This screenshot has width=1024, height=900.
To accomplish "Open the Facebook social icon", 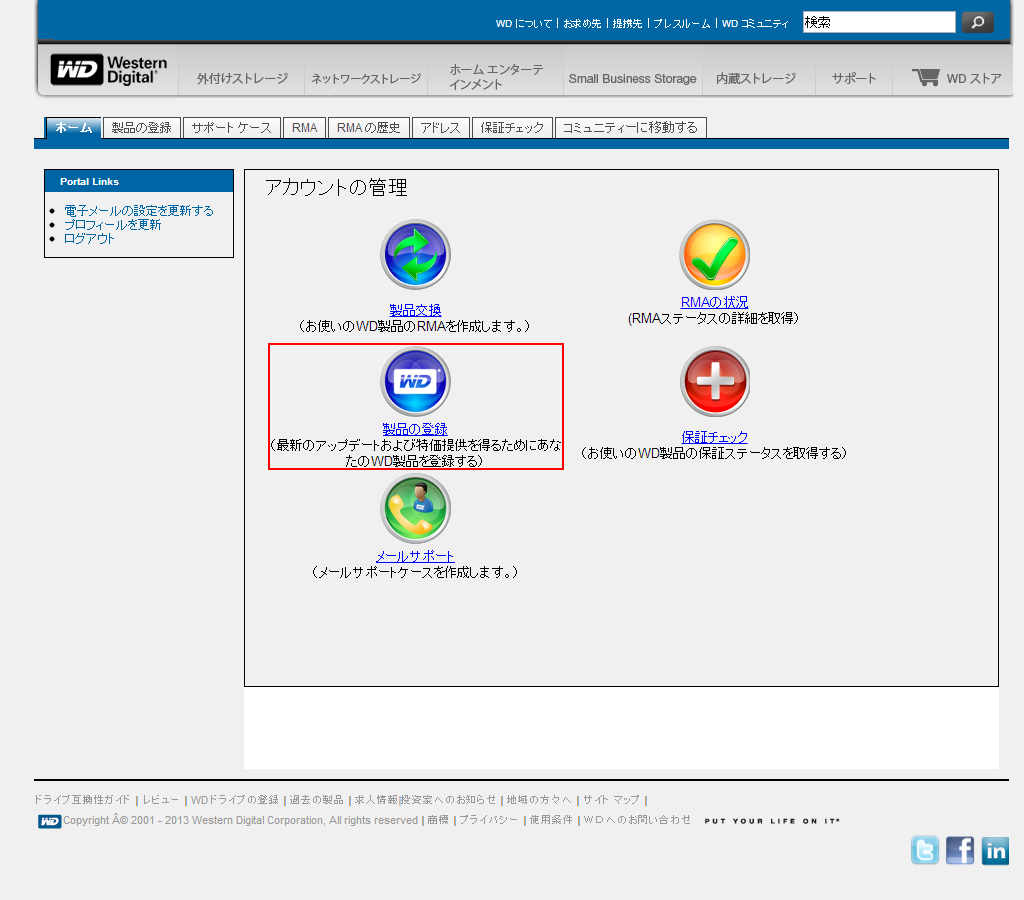I will click(x=960, y=850).
